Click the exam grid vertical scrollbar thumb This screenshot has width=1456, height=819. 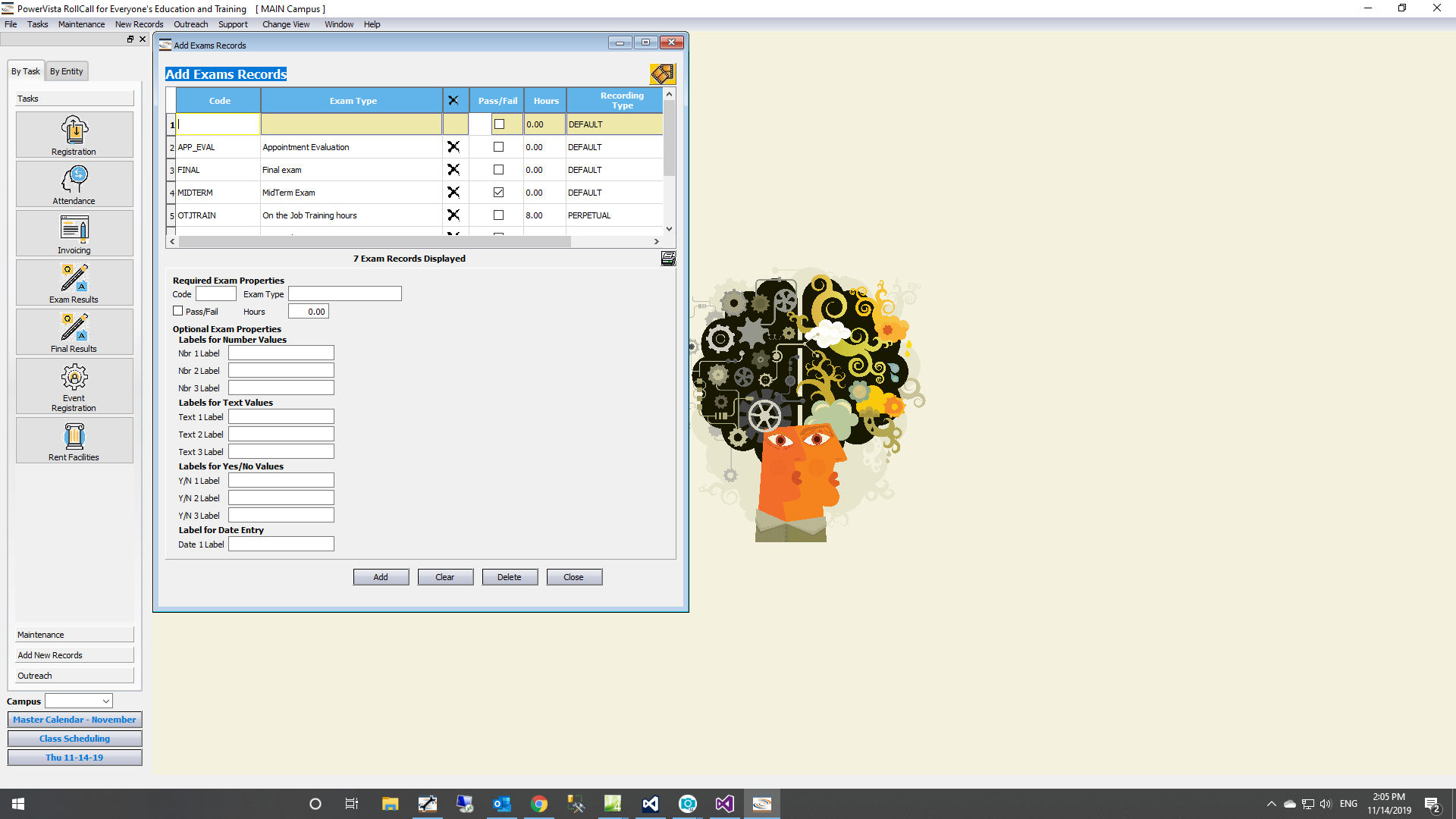669,137
